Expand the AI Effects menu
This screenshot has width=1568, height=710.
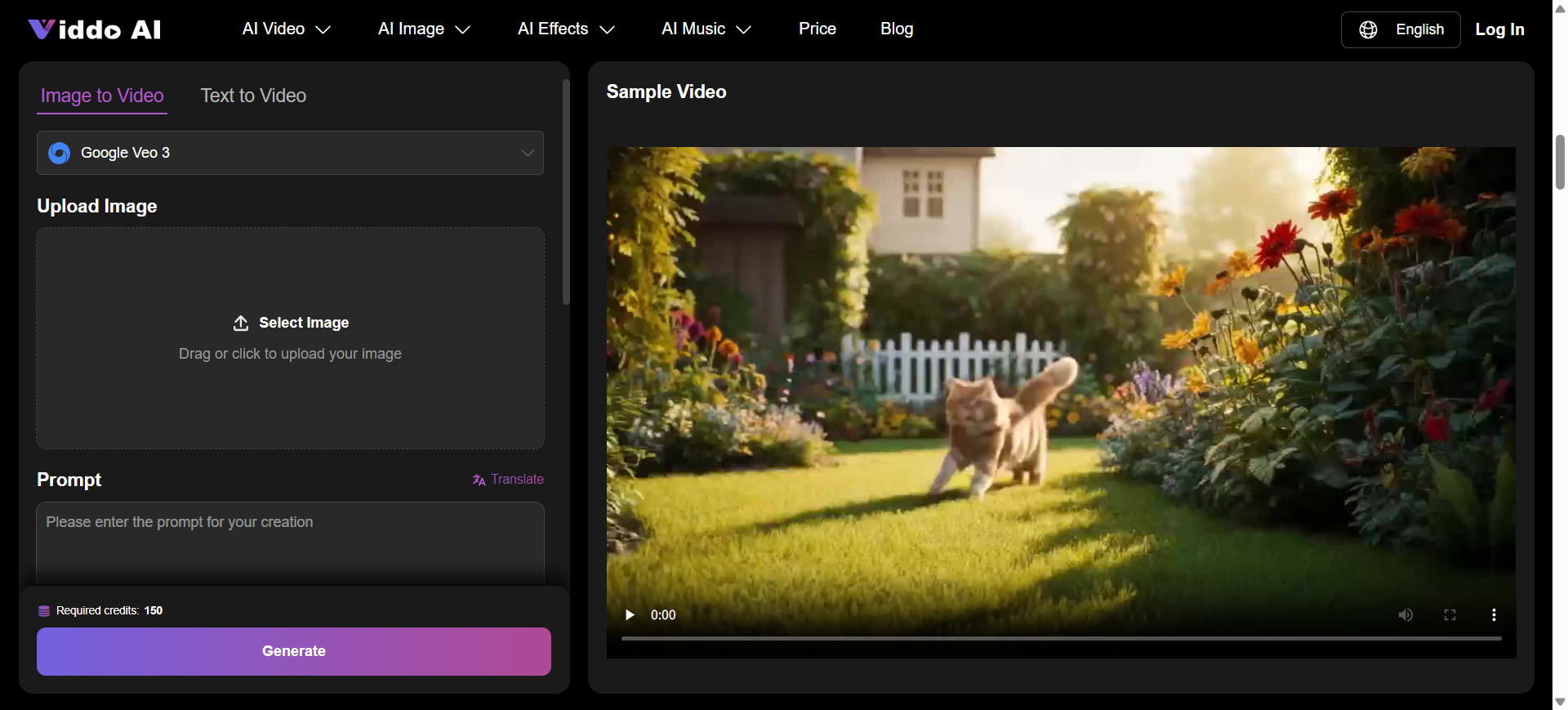(x=566, y=29)
